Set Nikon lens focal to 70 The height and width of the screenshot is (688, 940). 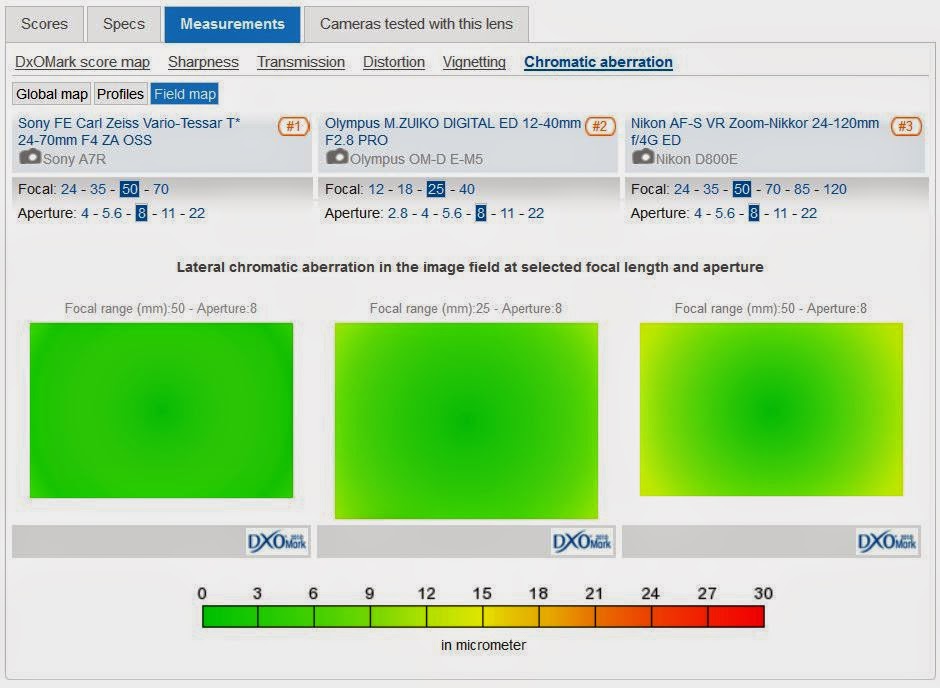click(773, 189)
